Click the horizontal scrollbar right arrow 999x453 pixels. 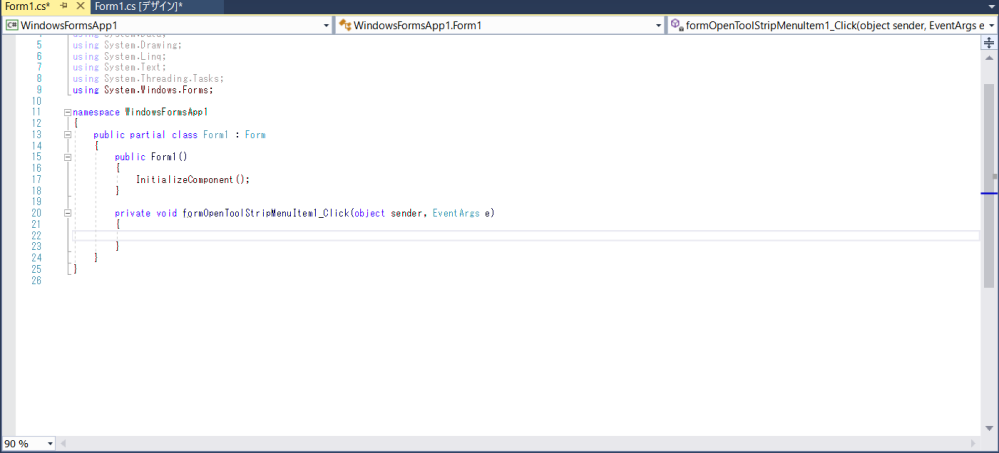pos(973,443)
